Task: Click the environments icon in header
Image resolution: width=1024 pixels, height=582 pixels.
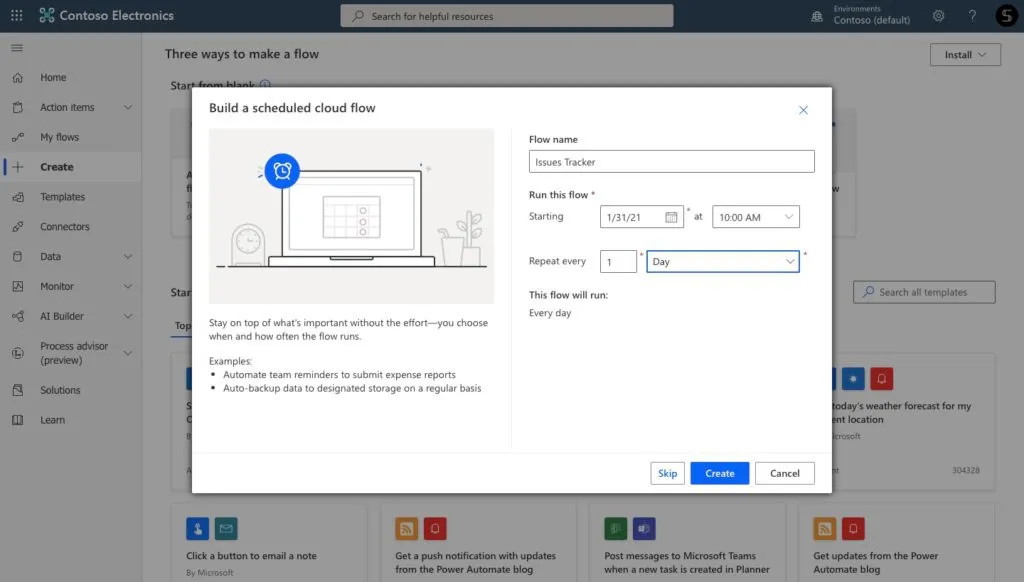Action: pyautogui.click(x=817, y=16)
